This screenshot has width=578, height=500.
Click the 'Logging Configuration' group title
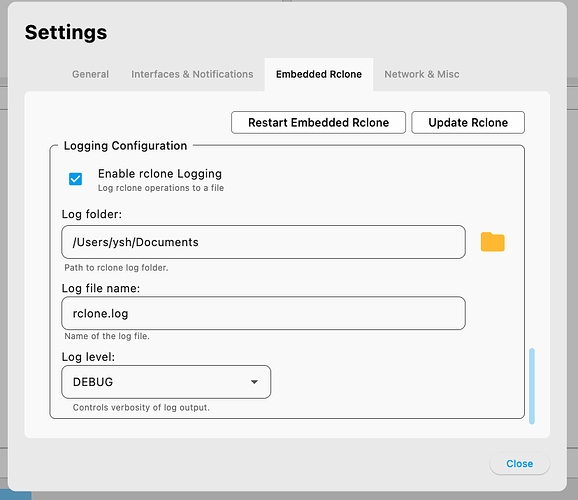click(x=125, y=146)
